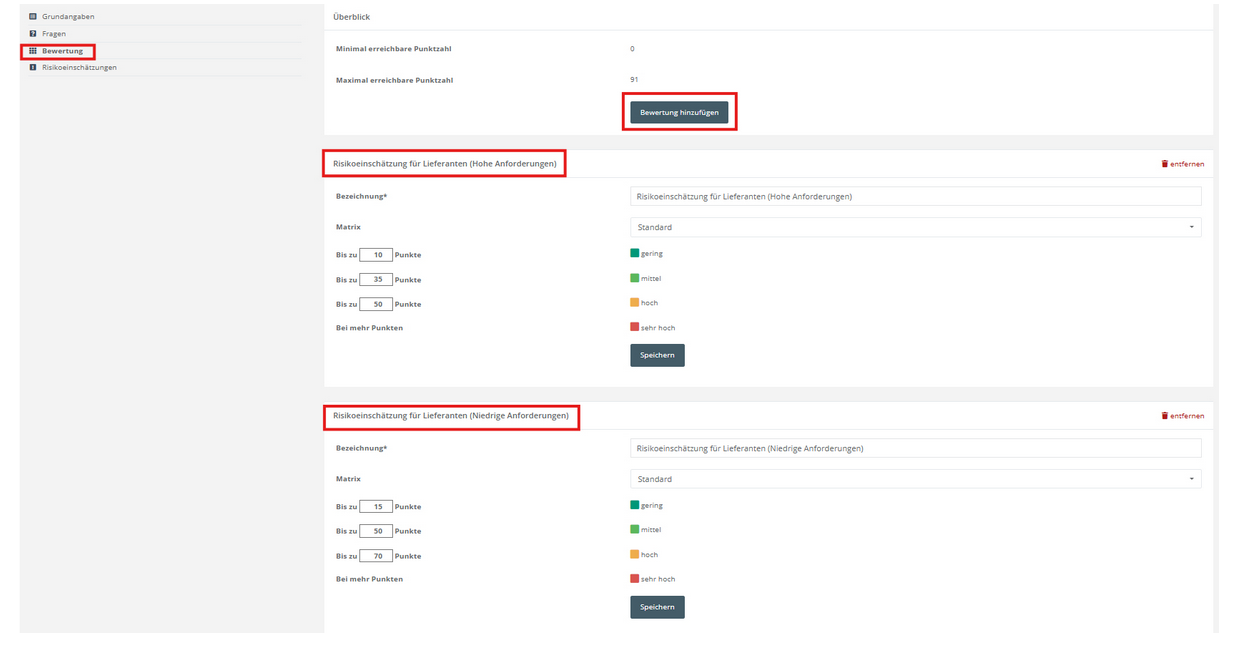Click the Grundangaben sidebar icon
Image resolution: width=1249 pixels, height=656 pixels.
[33, 17]
